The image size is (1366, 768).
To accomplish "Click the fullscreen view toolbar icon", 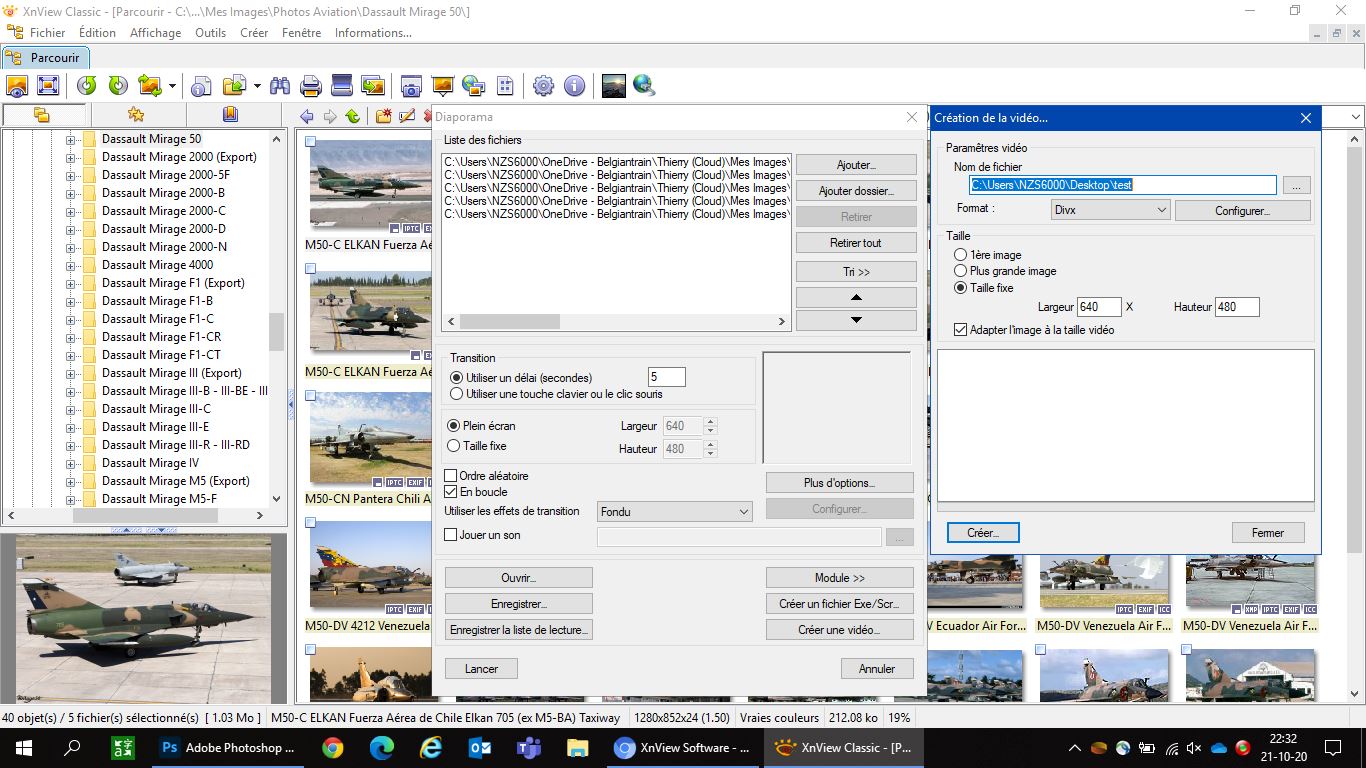I will click(x=48, y=86).
